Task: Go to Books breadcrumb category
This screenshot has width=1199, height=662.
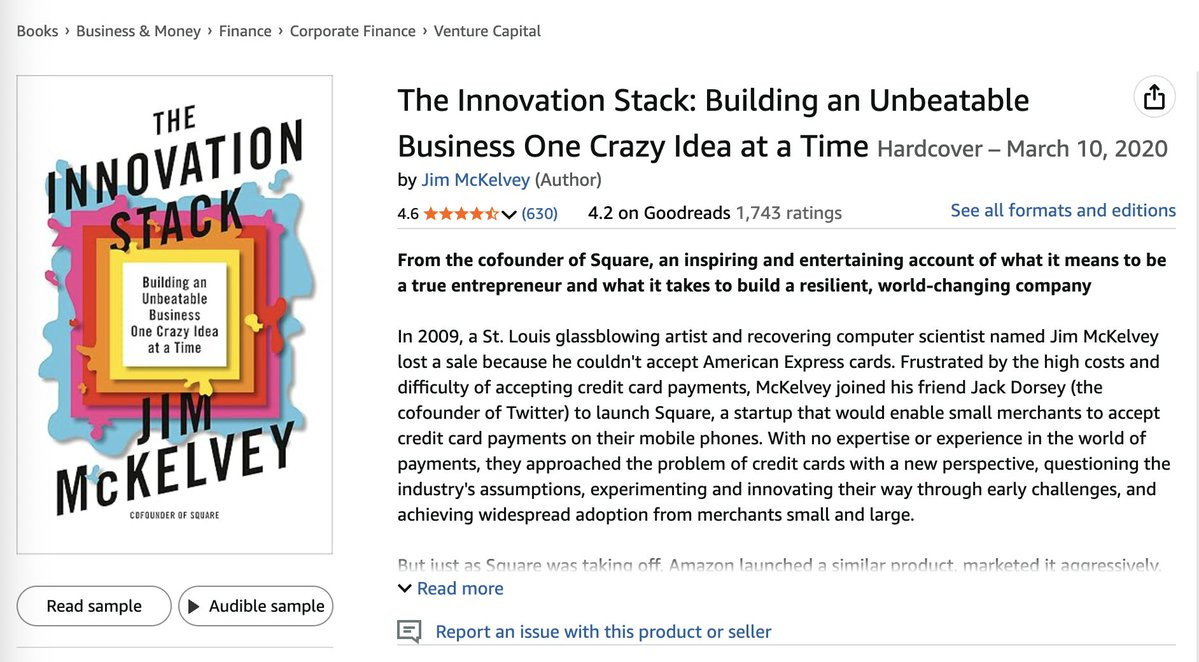Action: 37,31
